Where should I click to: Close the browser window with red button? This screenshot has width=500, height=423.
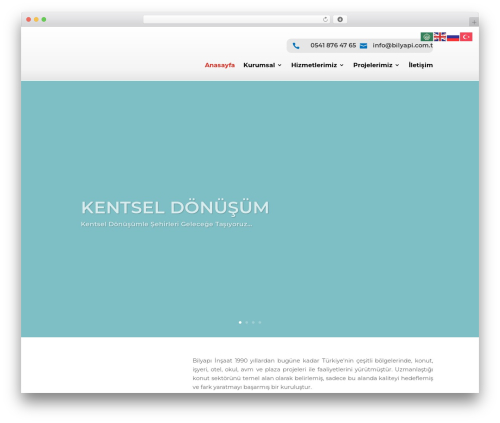pyautogui.click(x=29, y=19)
